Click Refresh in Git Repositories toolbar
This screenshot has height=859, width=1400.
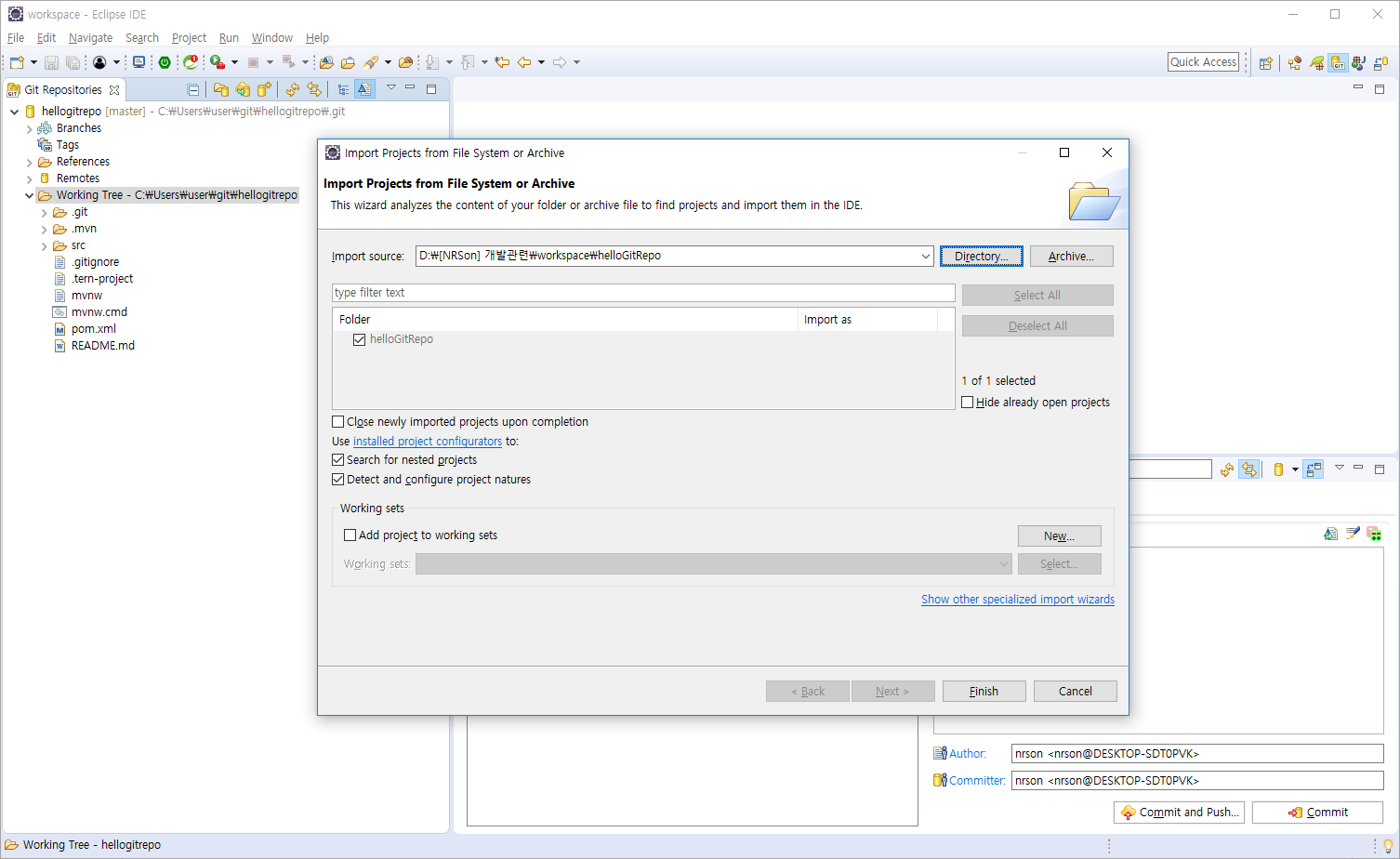point(293,90)
